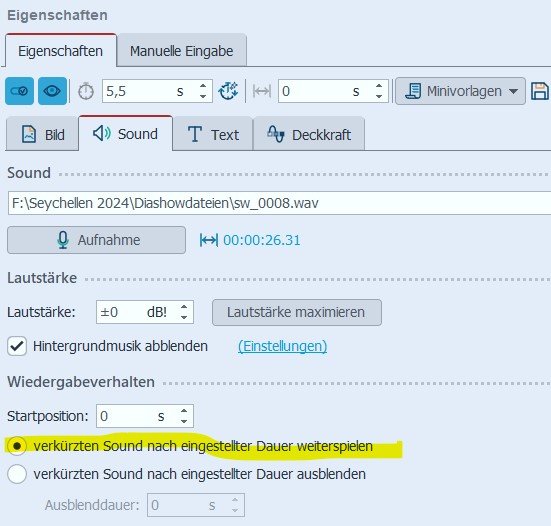Open the Text tab
The height and width of the screenshot is (526, 551).
[213, 134]
